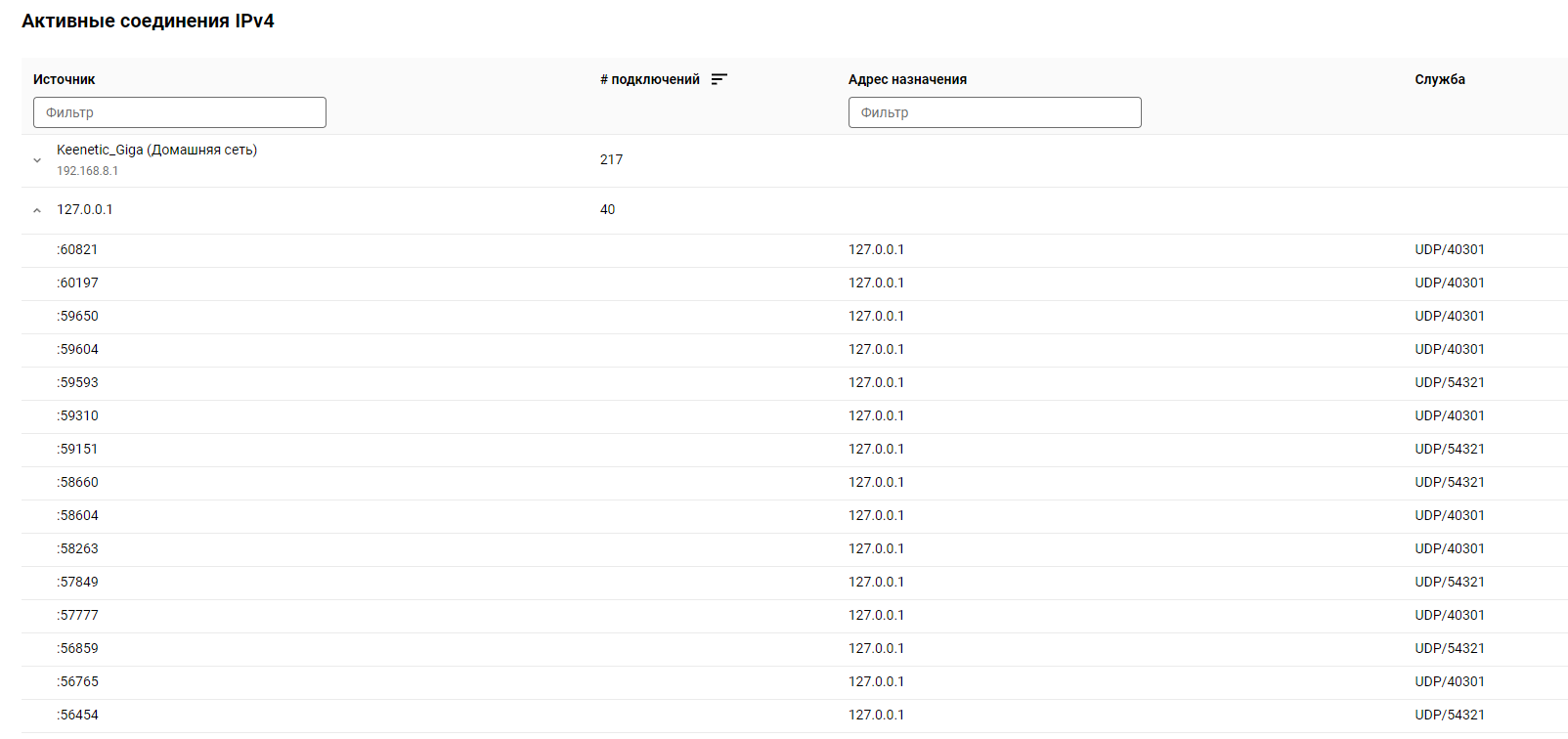Select source port :60197
The width and height of the screenshot is (1568, 739).
(x=77, y=283)
